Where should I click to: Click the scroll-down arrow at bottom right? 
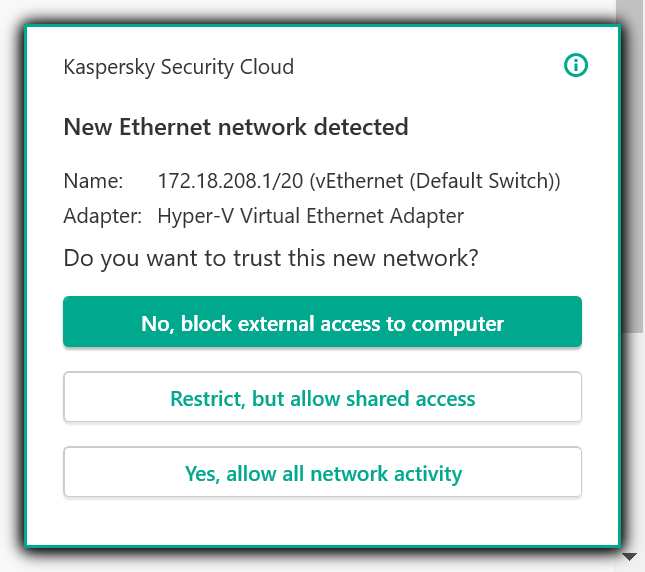pos(629,556)
